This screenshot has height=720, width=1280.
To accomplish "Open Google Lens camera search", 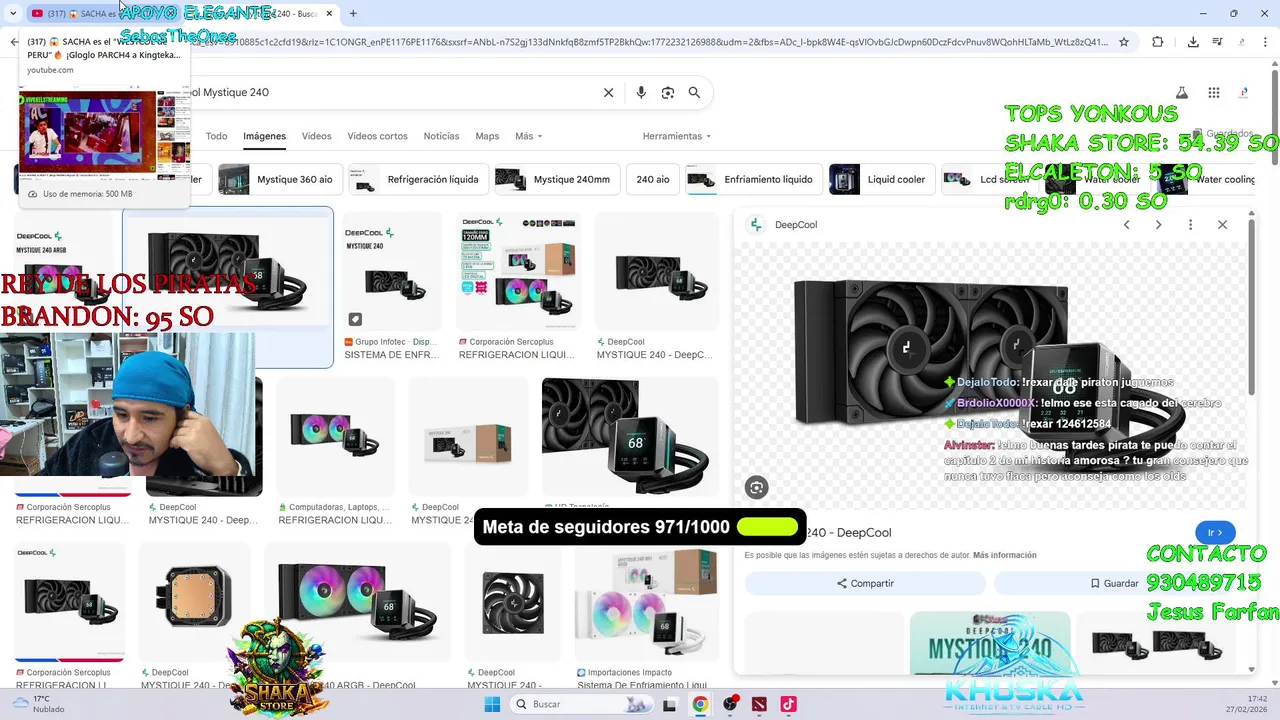I will pos(668,92).
